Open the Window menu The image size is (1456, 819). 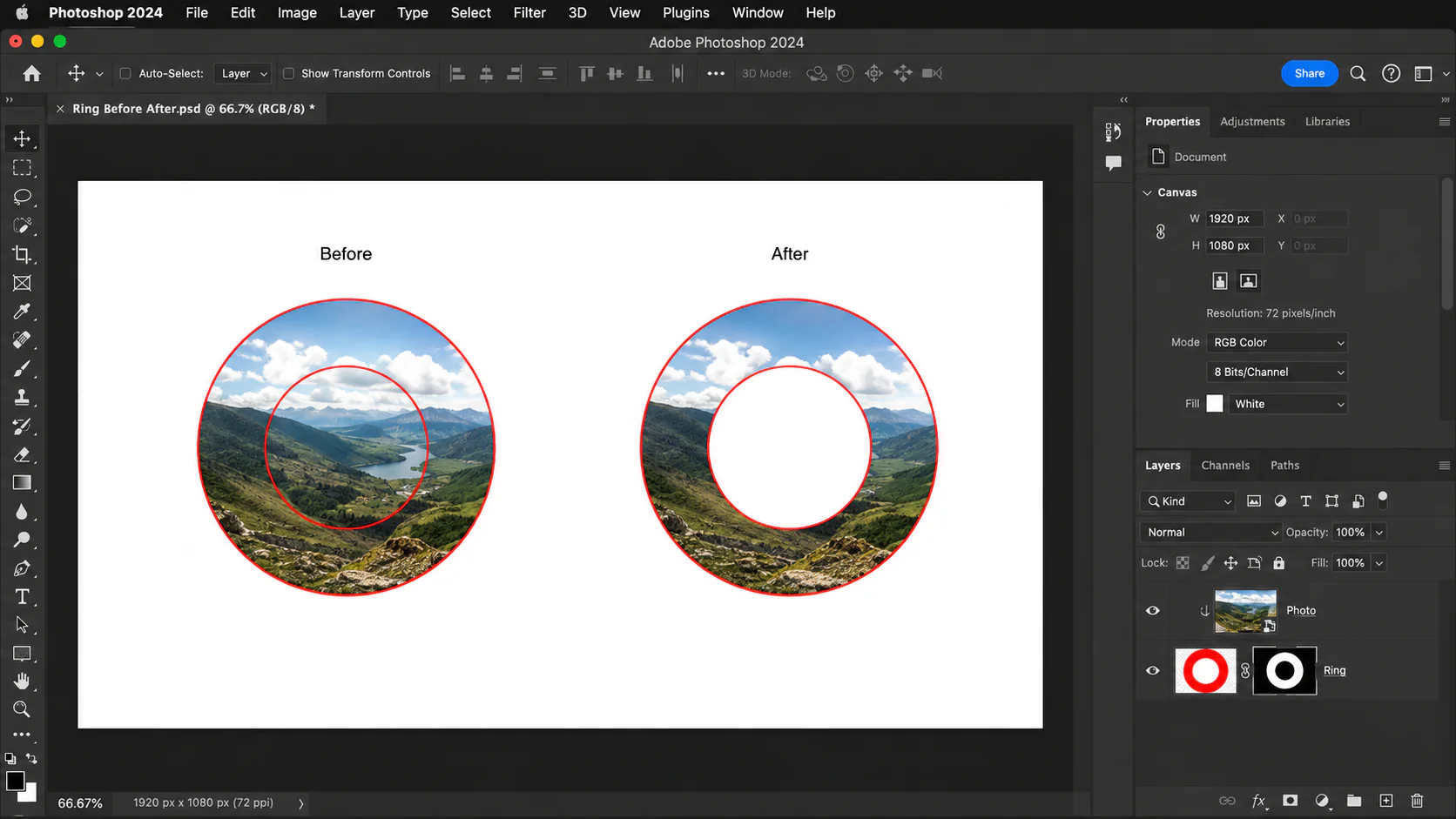pos(758,13)
